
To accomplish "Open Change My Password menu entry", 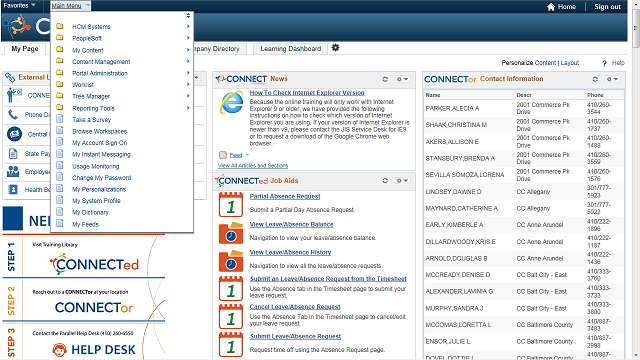I will coord(102,178).
